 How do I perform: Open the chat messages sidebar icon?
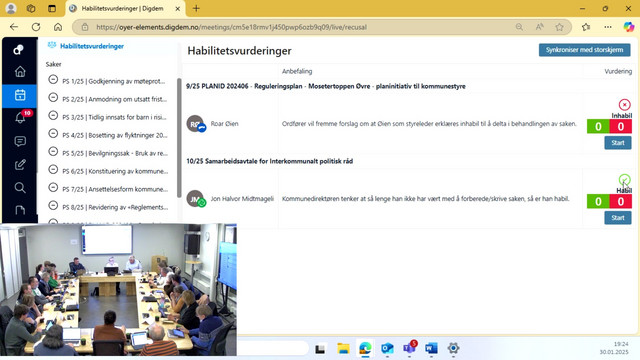coord(20,142)
